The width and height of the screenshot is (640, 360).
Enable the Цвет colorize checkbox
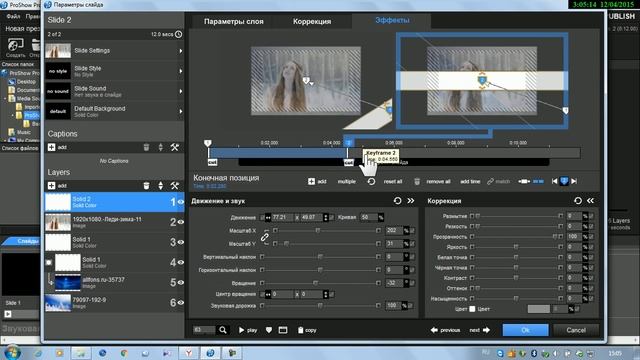[472, 309]
